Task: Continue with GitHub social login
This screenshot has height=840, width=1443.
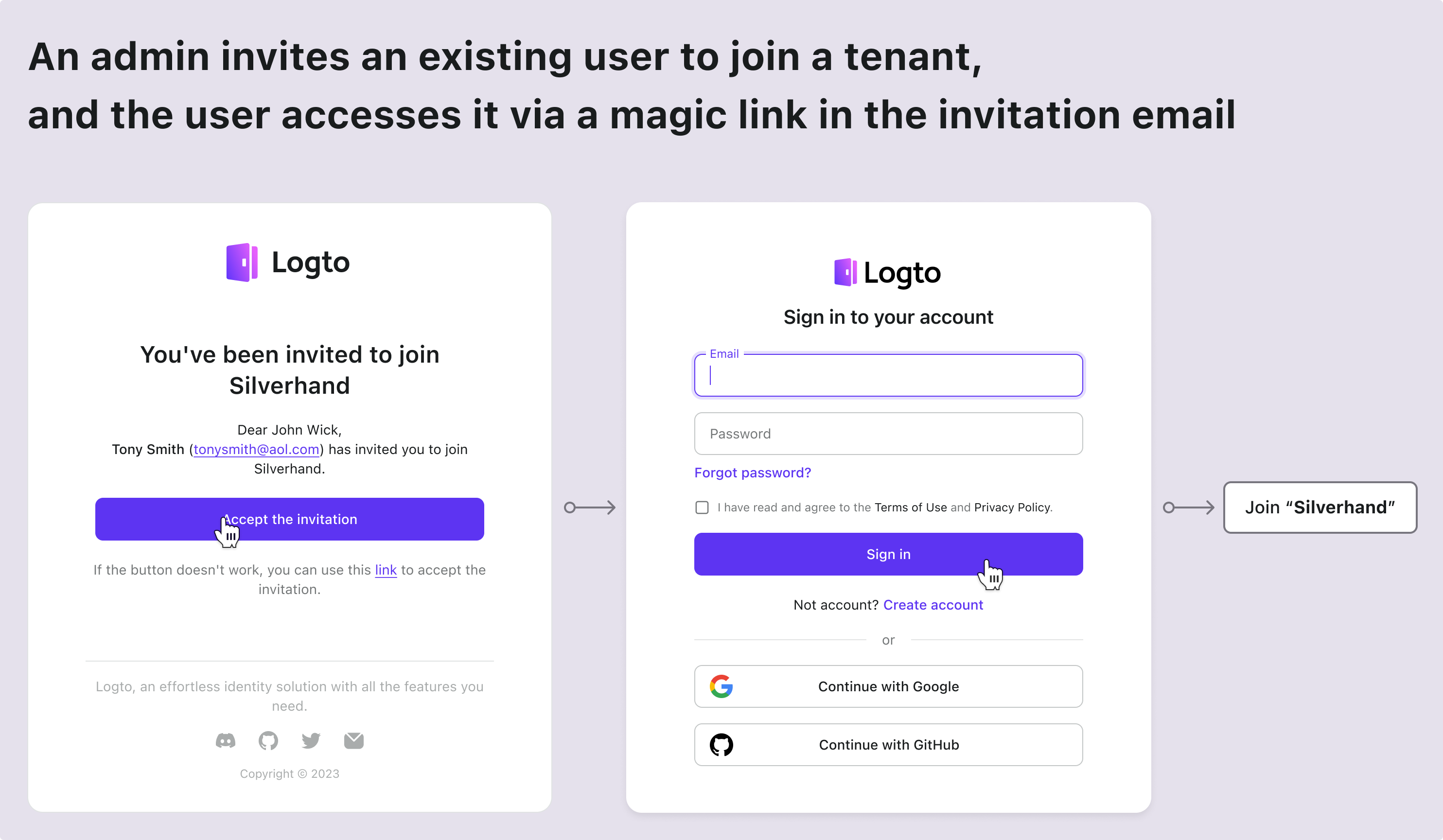Action: pyautogui.click(x=888, y=745)
